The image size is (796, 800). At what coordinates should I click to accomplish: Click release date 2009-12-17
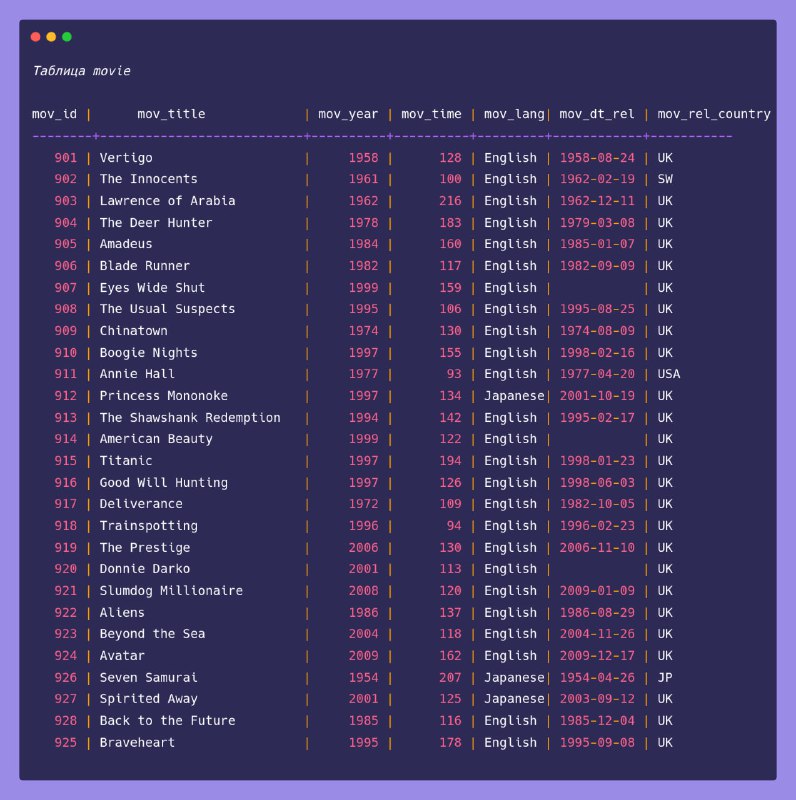(x=598, y=656)
